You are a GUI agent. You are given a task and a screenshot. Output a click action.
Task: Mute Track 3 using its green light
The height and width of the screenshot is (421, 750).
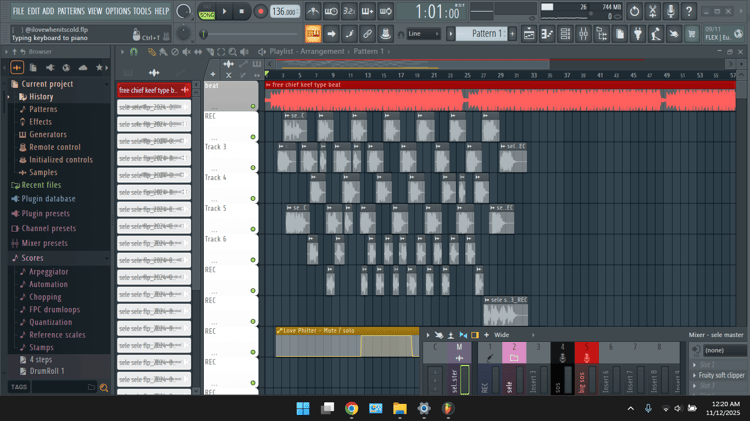click(253, 167)
